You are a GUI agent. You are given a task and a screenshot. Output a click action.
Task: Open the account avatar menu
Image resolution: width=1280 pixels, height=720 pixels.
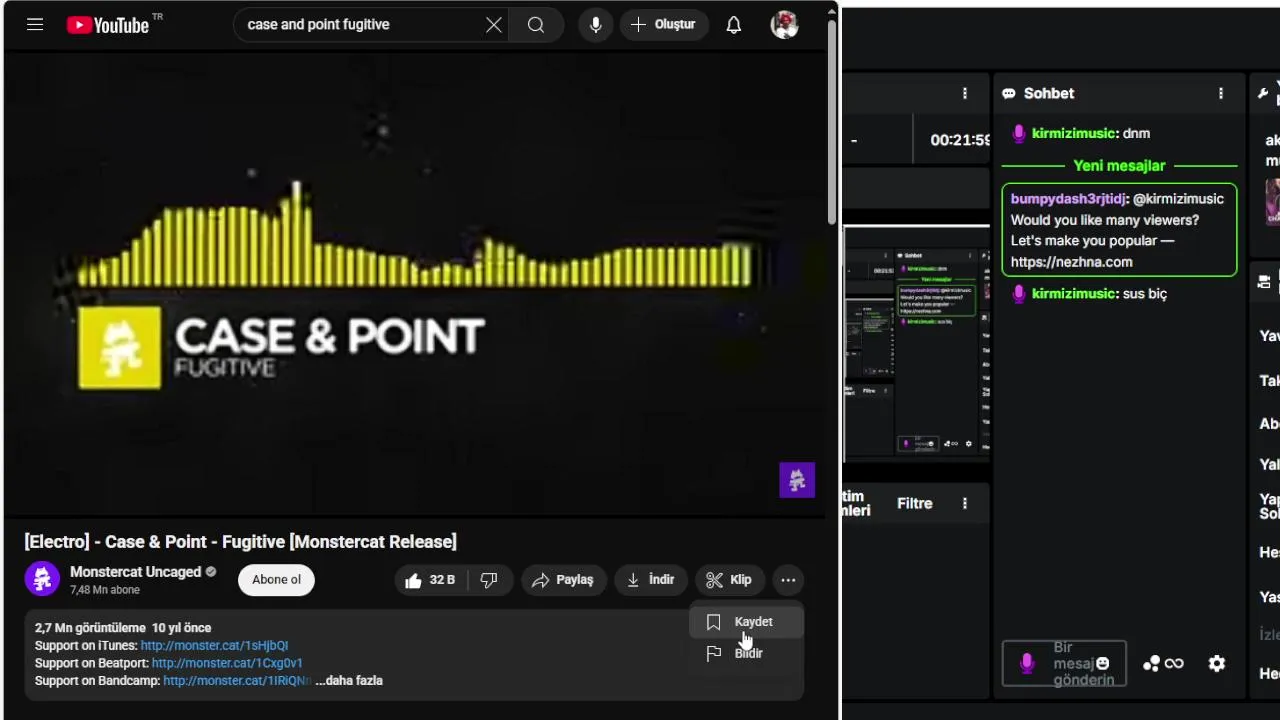click(x=785, y=25)
